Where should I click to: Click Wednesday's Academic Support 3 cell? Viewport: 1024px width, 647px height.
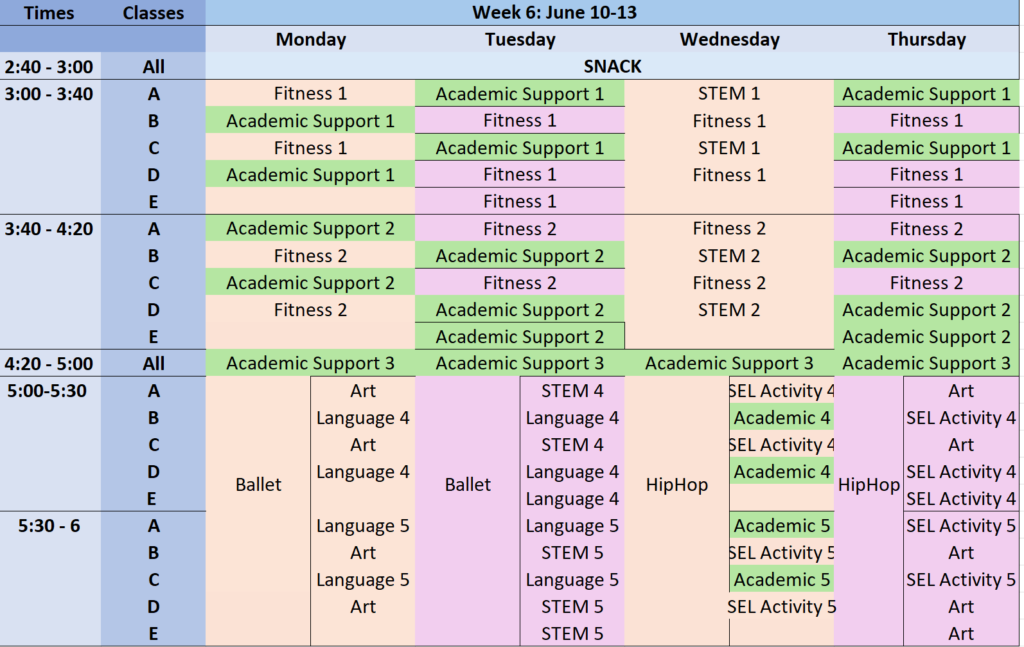click(x=729, y=363)
